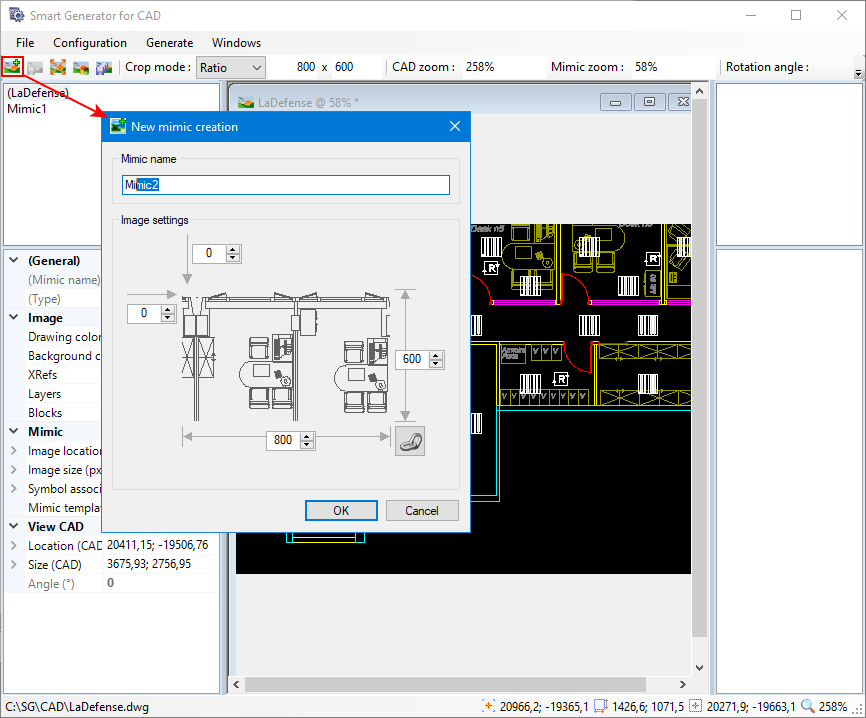Click the orange-arrows fit-image toolbar icon
This screenshot has width=866, height=718.
[58, 68]
